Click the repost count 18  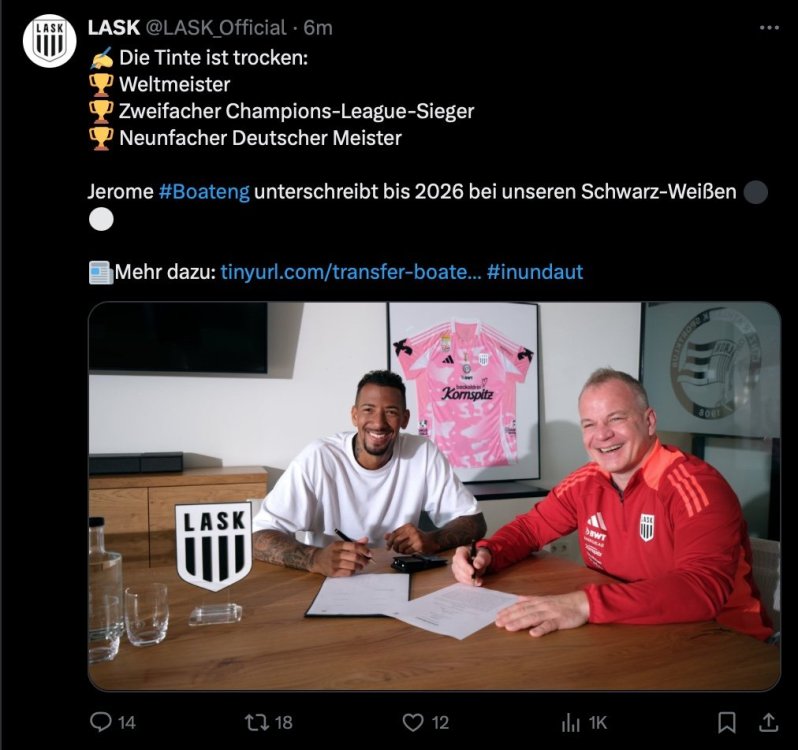(283, 723)
